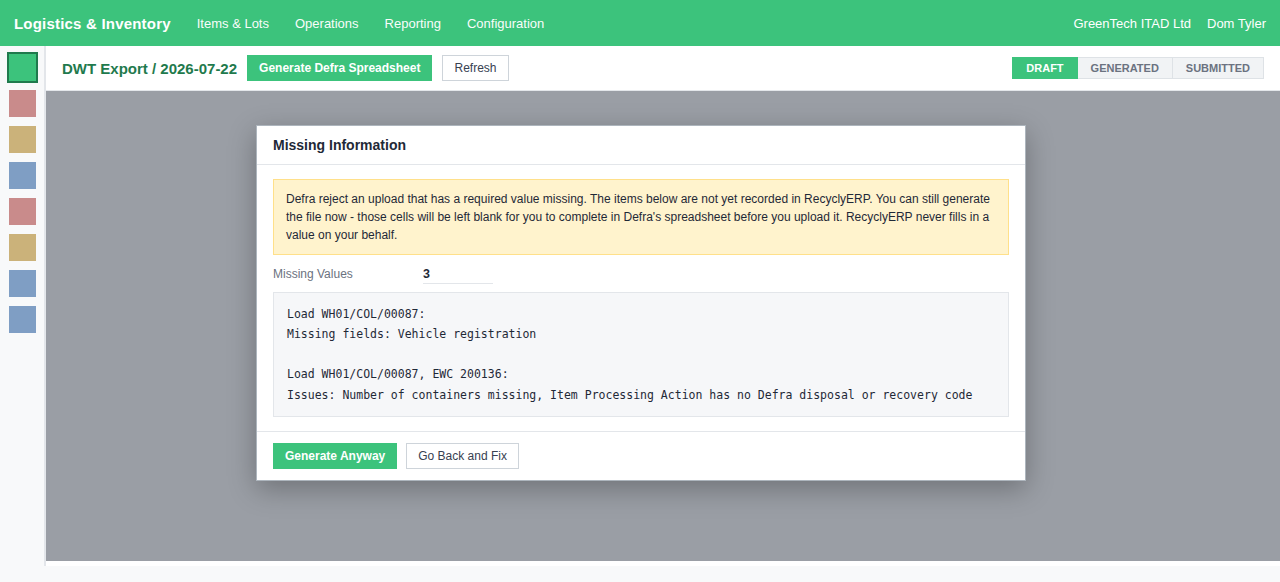Click the Missing Information dialog title
The width and height of the screenshot is (1280, 582).
[x=340, y=145]
